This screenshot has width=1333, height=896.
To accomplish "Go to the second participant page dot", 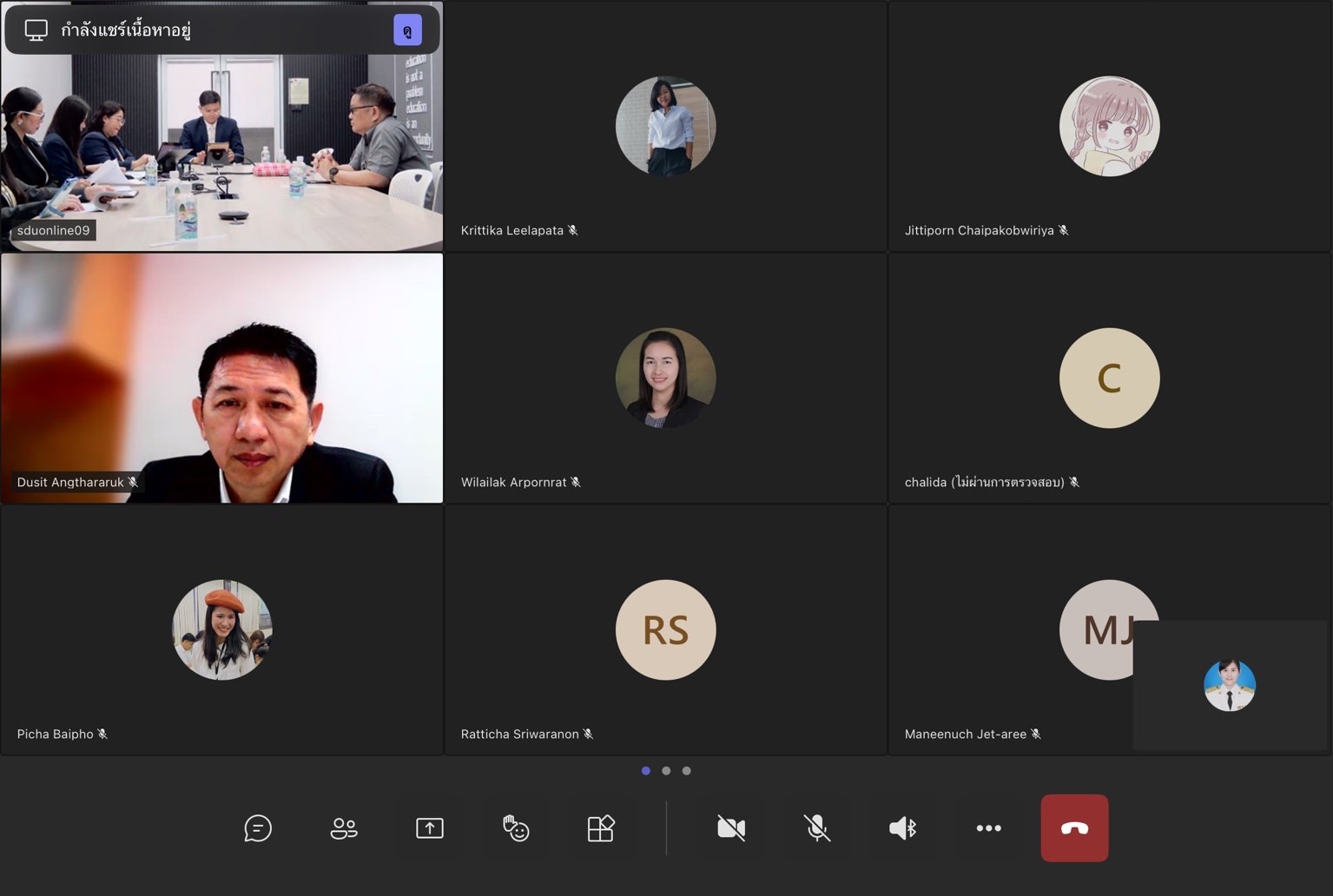I will [666, 771].
